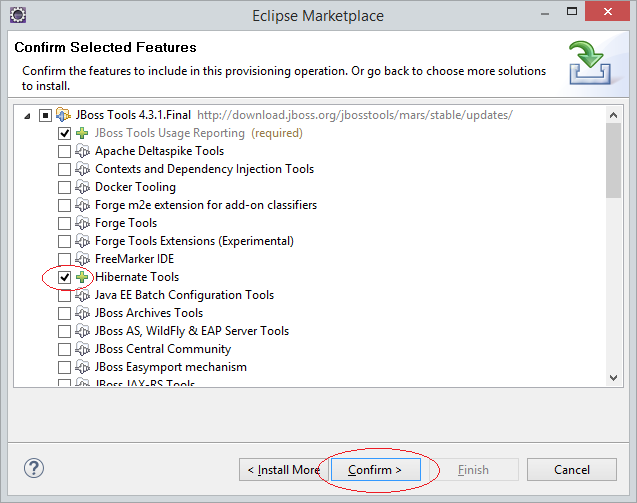Click the icon beside Java EE Batch Configuration Tools

click(82, 295)
